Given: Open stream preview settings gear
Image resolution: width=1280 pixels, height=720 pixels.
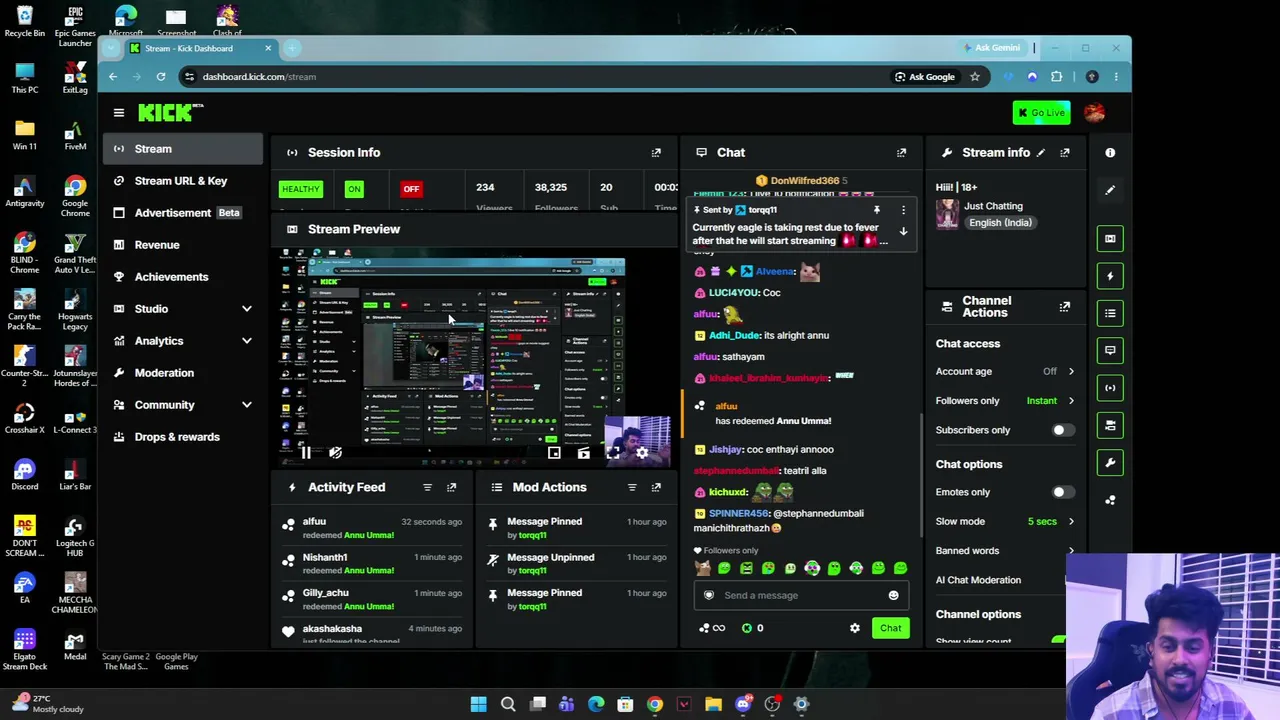Looking at the screenshot, I should [x=642, y=453].
